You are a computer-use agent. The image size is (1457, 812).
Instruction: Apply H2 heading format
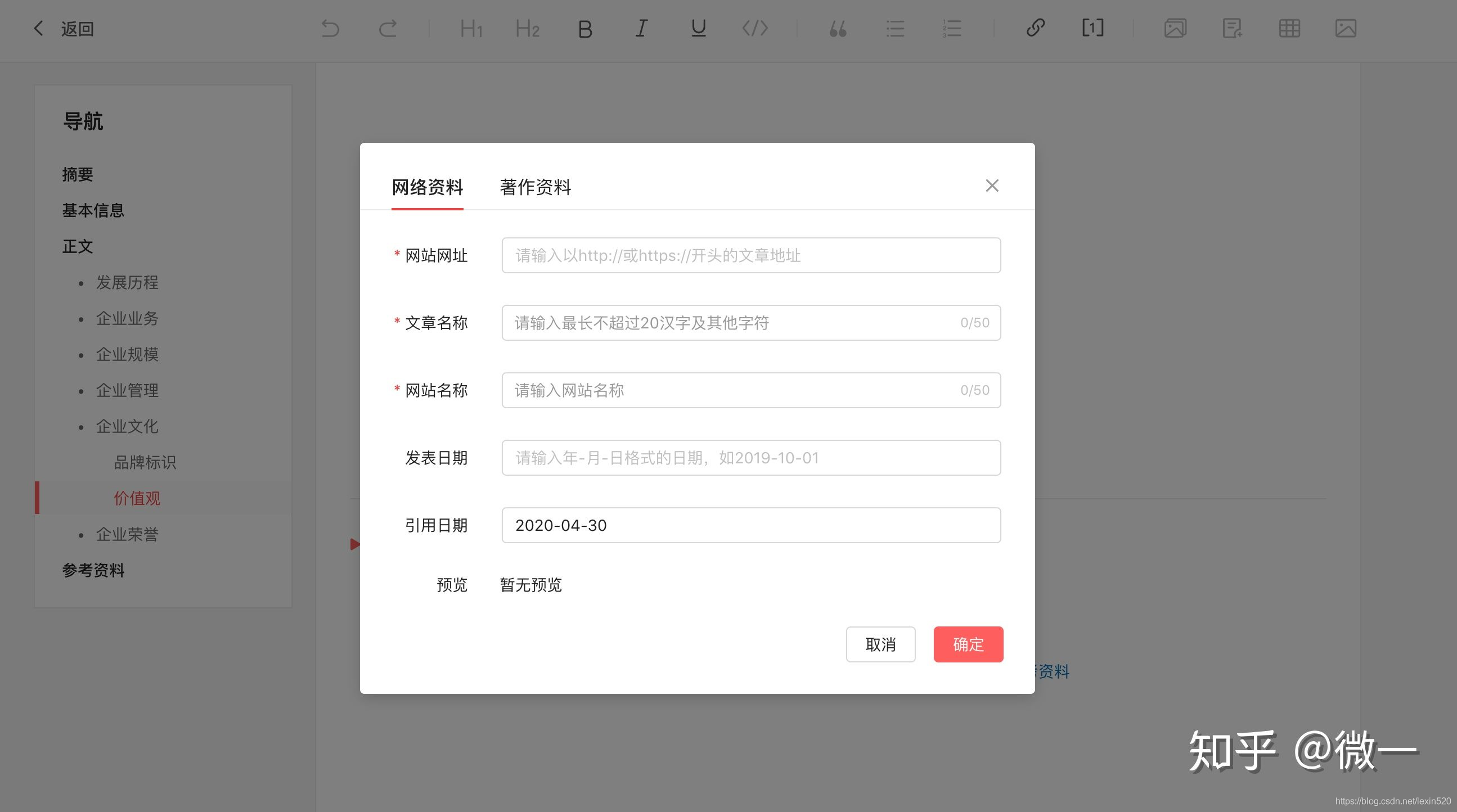click(x=528, y=28)
